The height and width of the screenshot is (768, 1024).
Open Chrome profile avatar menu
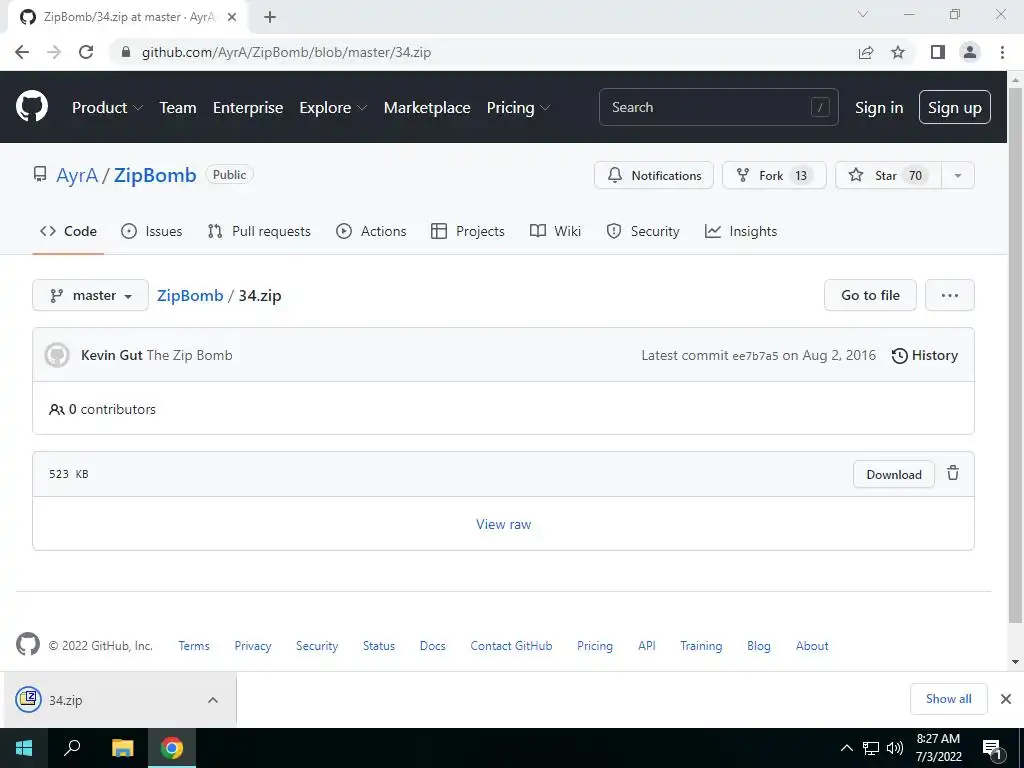coord(970,52)
